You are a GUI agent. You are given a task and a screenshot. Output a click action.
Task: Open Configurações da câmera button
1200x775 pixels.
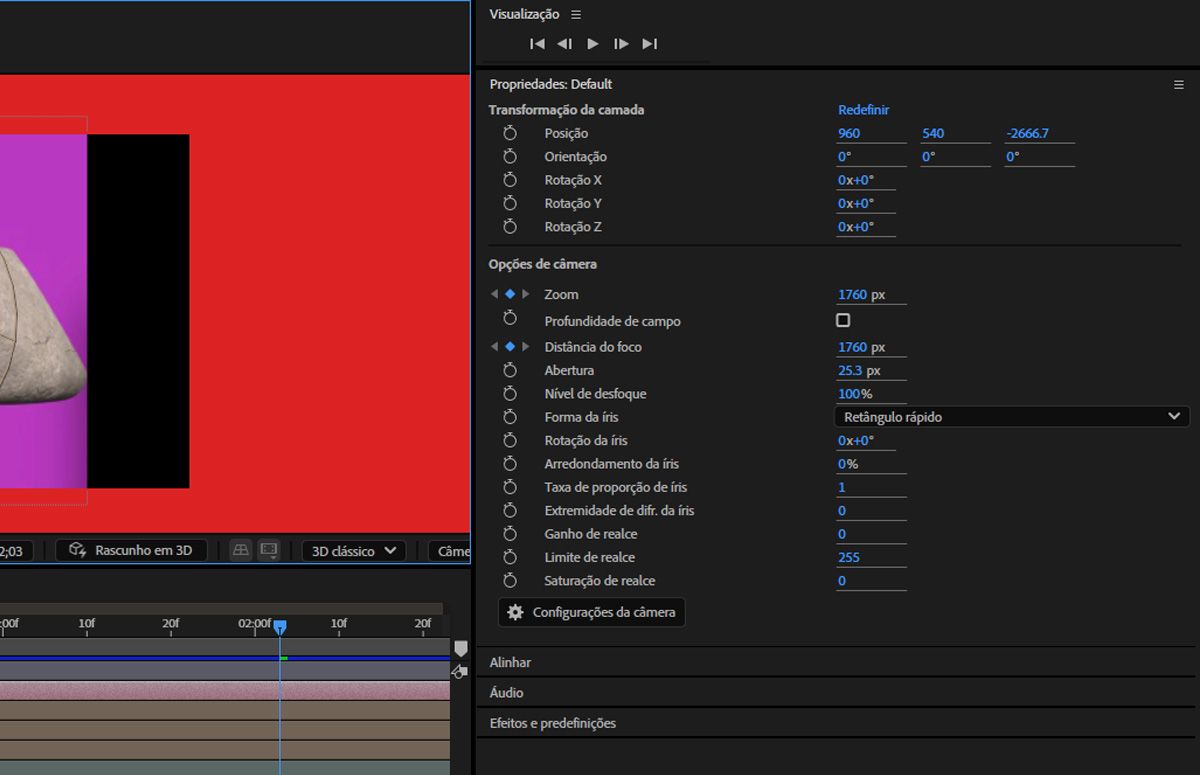click(592, 612)
